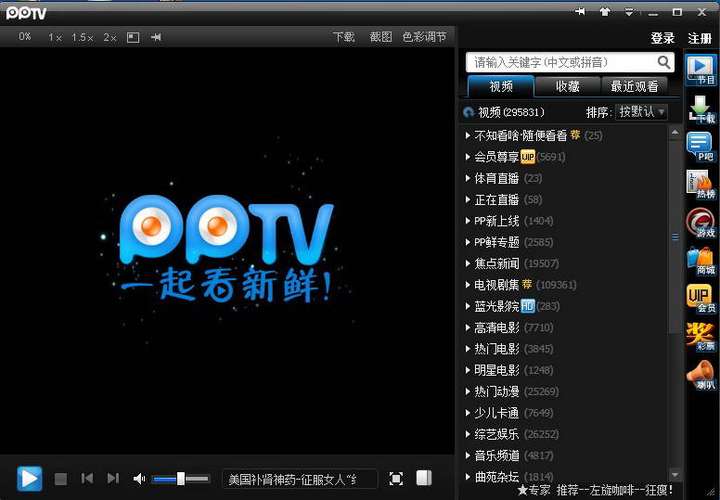
Task: Click the 下载 download sidebar icon
Action: pos(702,108)
